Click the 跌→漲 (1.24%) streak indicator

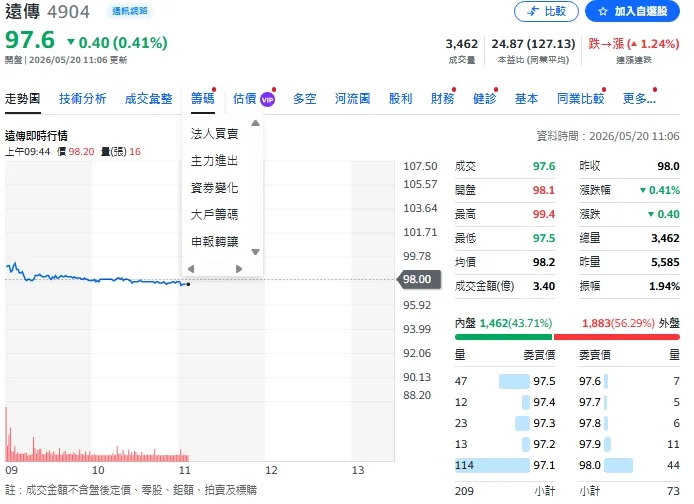634,44
